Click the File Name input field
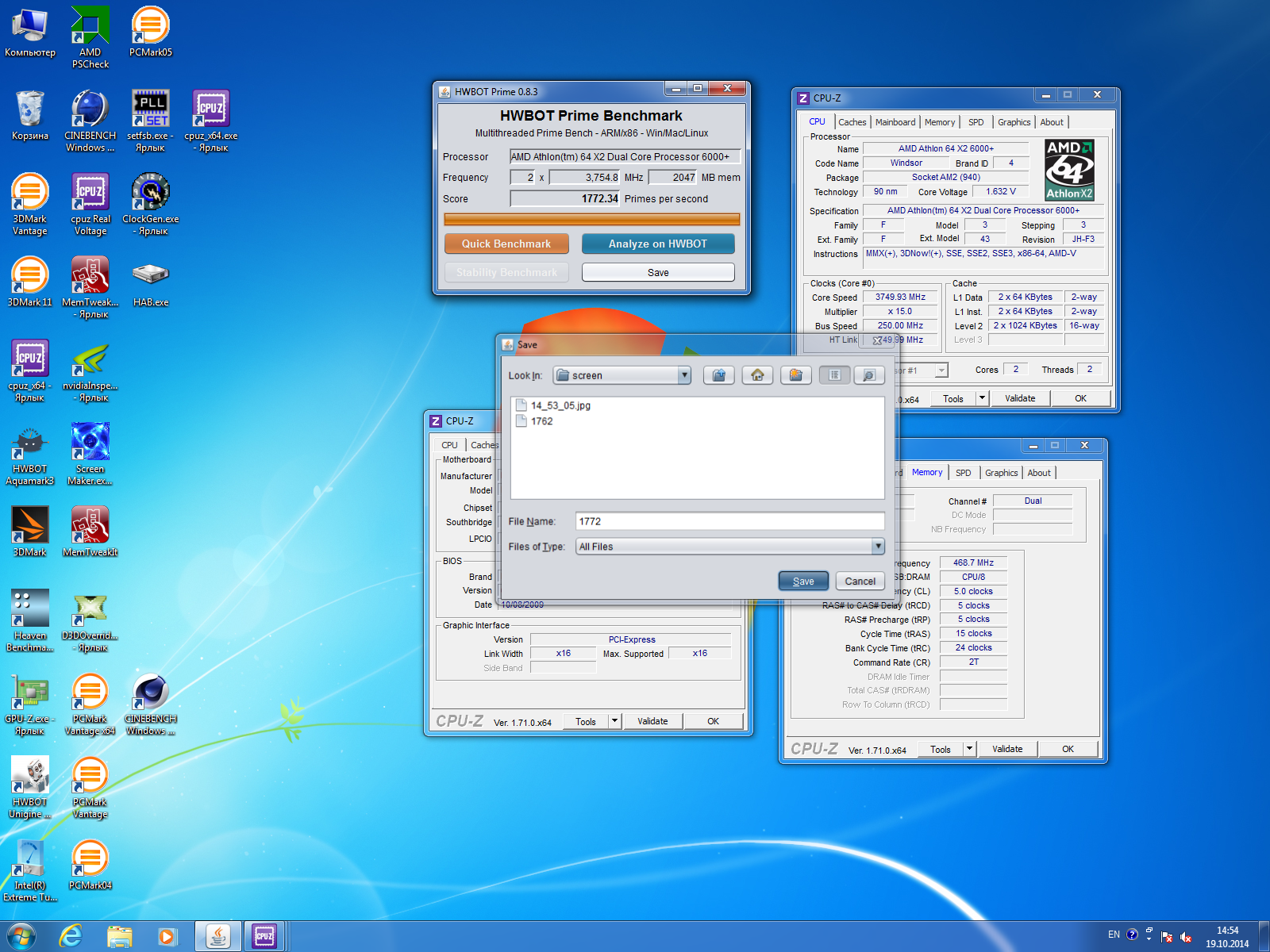Viewport: 1270px width, 952px height. coord(729,521)
